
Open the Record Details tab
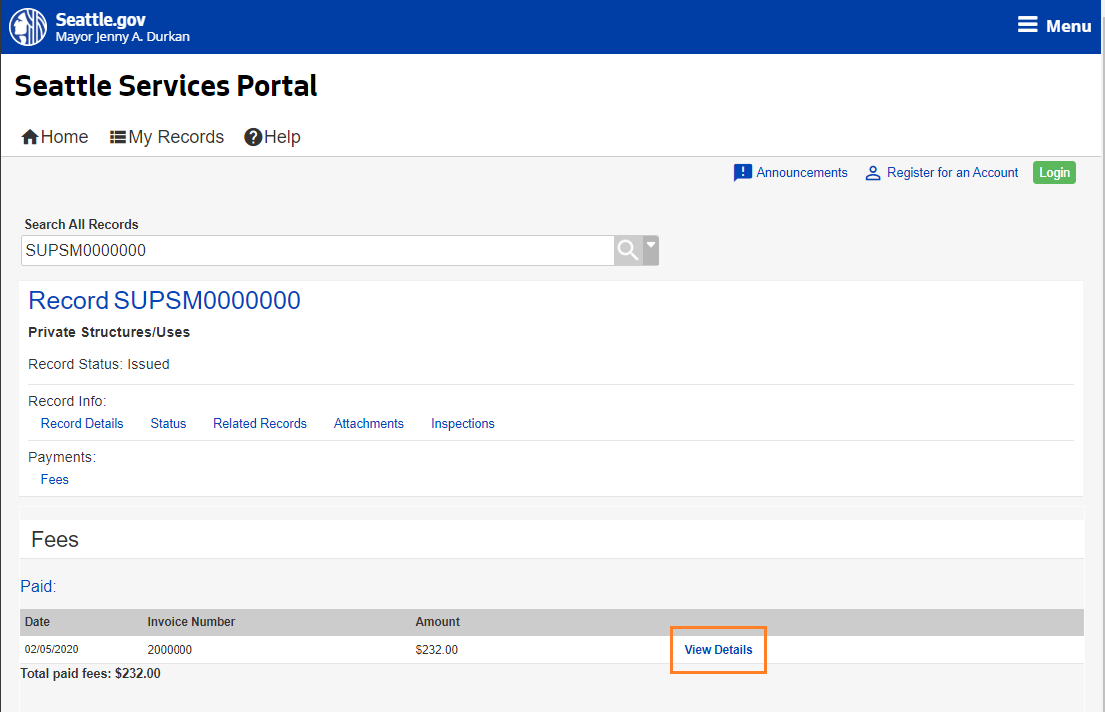pos(82,424)
